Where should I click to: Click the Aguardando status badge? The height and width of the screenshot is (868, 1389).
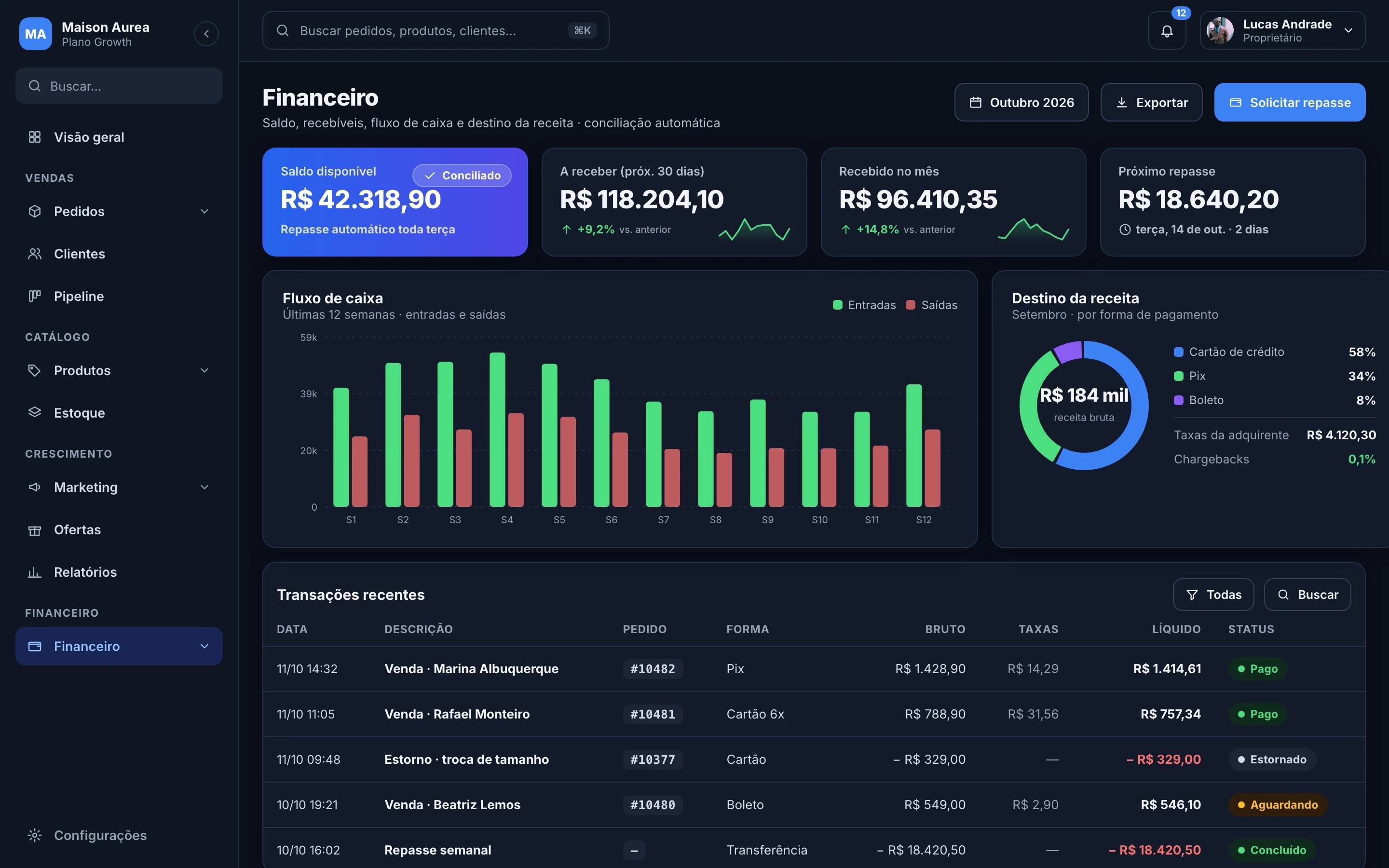[x=1277, y=805]
